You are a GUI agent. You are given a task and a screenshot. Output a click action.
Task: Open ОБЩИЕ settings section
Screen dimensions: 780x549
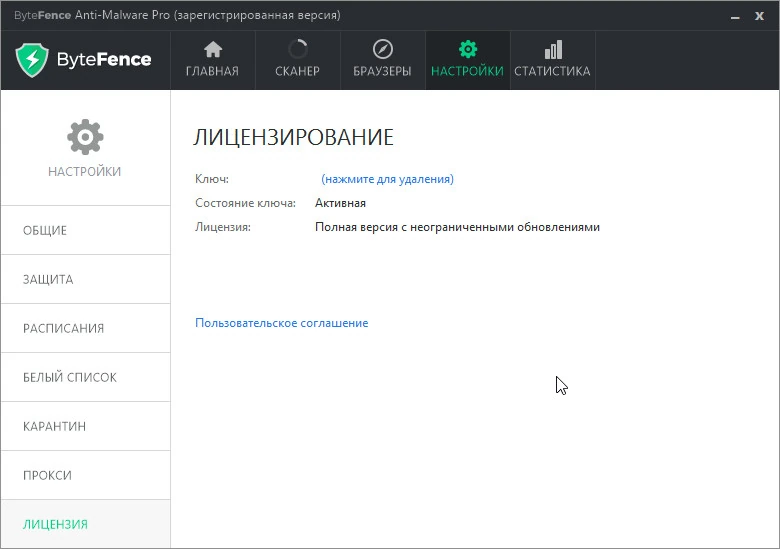(x=86, y=230)
